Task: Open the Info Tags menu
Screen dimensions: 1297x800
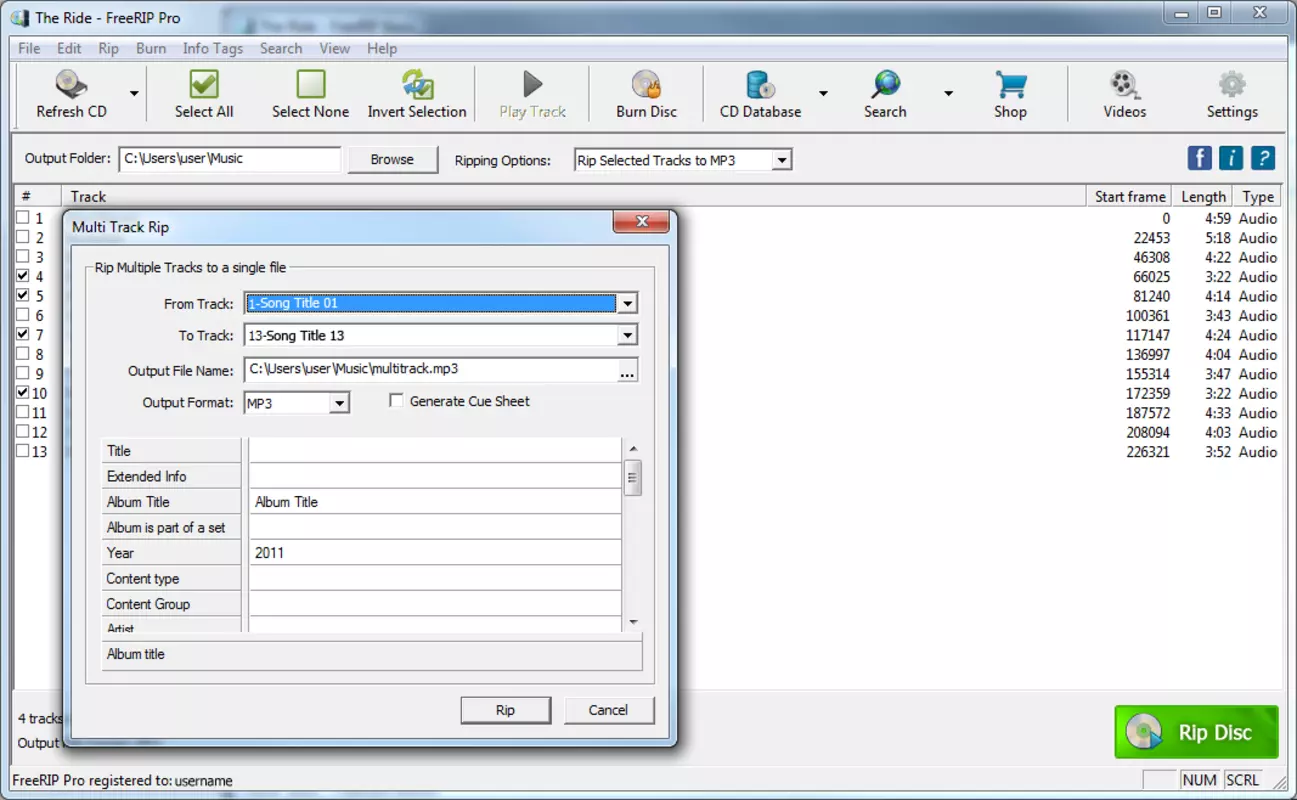Action: 213,48
